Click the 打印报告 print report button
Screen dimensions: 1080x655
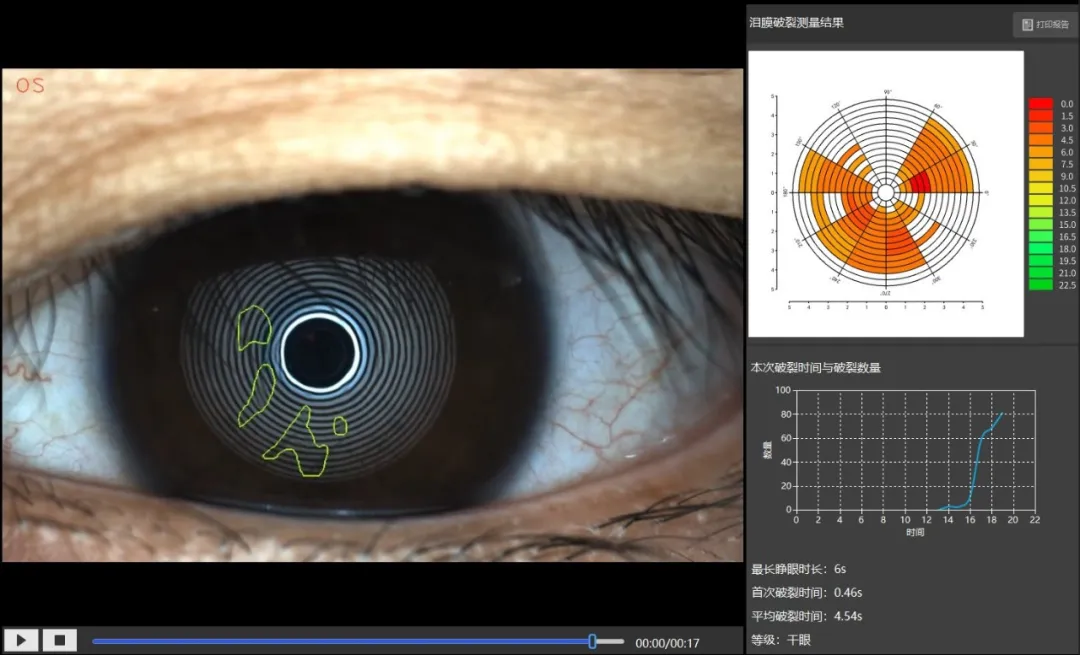click(x=1042, y=24)
